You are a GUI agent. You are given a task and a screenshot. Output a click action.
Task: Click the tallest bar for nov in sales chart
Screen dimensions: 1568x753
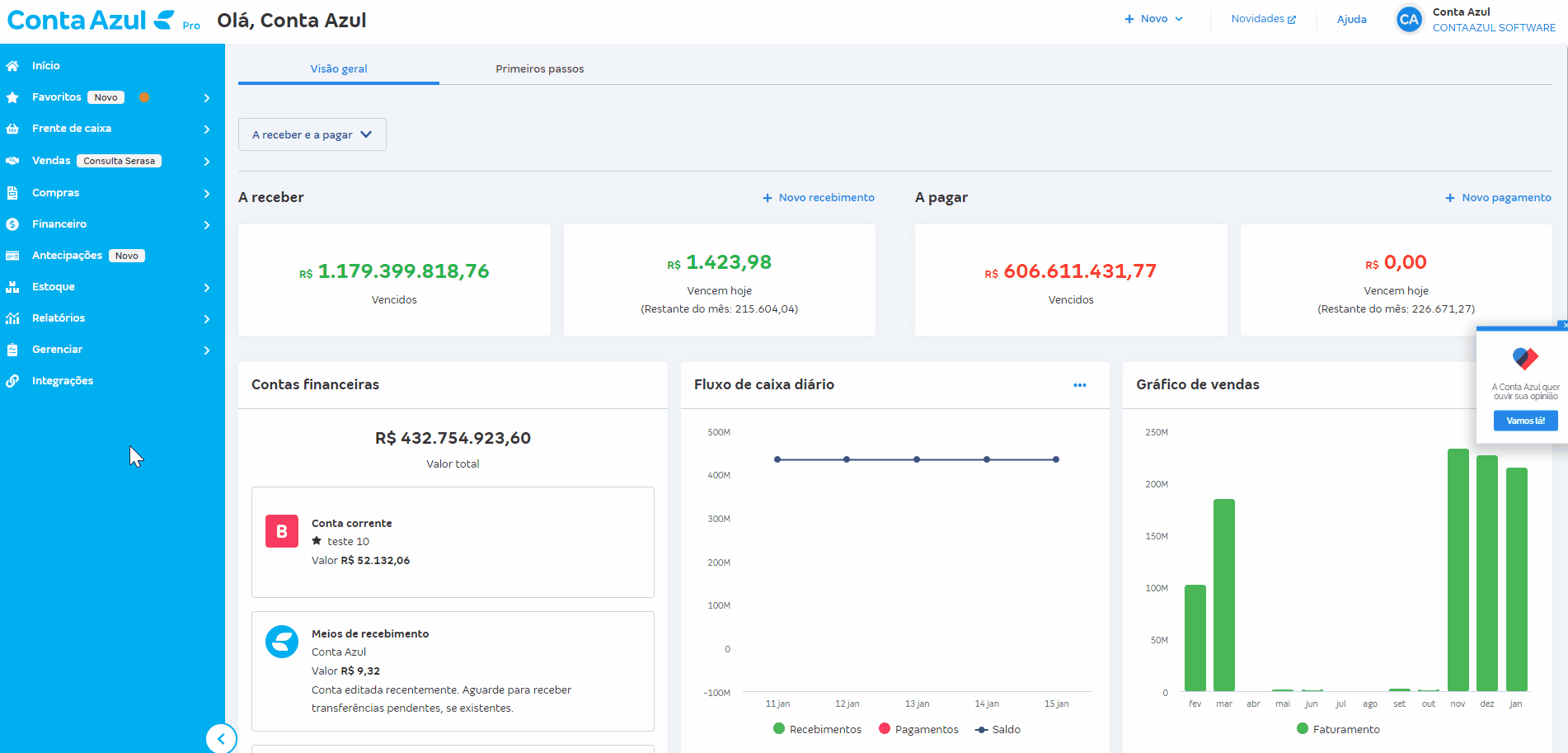(1458, 570)
